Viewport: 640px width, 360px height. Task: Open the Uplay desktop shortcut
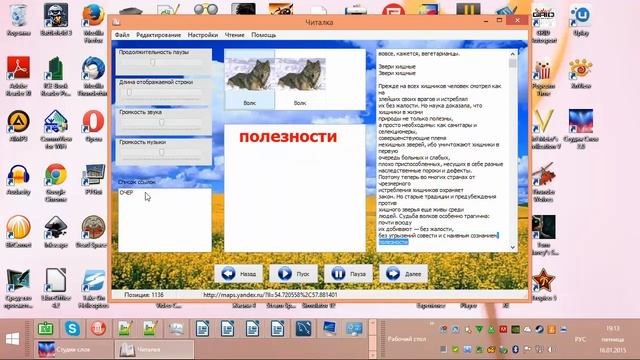point(580,20)
